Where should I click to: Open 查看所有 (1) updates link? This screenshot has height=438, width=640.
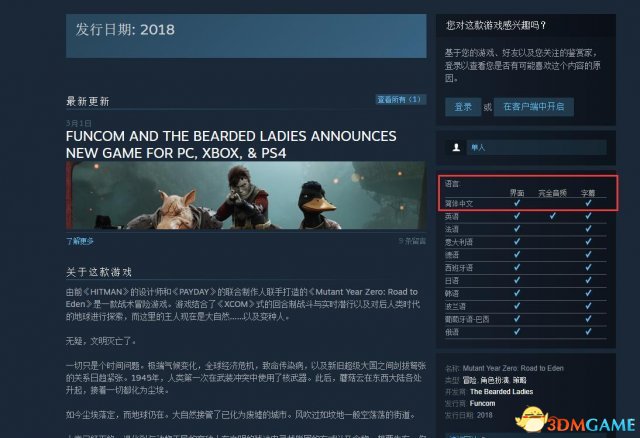[401, 100]
